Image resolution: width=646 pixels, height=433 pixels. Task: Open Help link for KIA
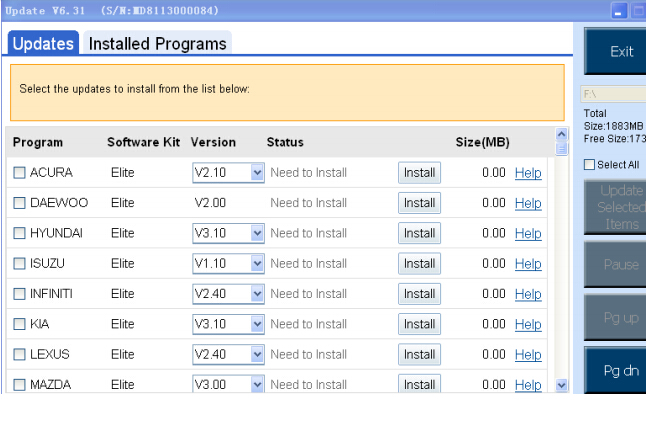[528, 324]
